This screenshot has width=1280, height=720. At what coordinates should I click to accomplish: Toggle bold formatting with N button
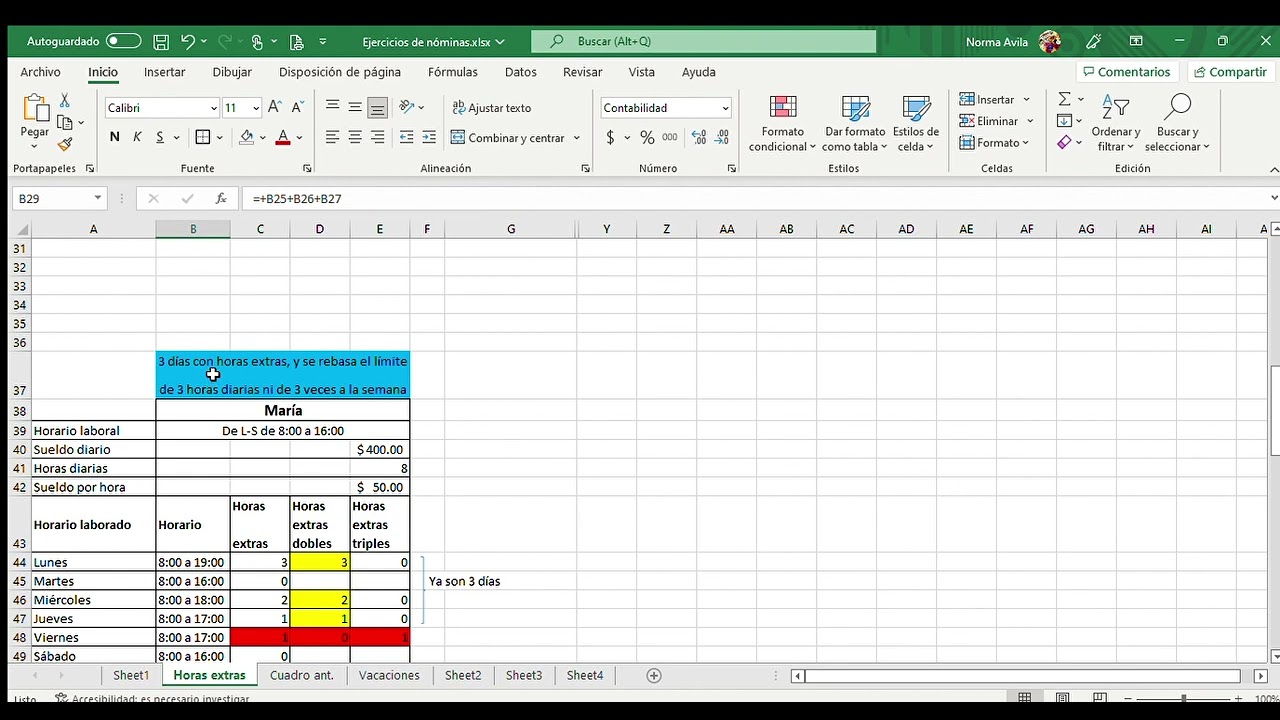point(115,138)
